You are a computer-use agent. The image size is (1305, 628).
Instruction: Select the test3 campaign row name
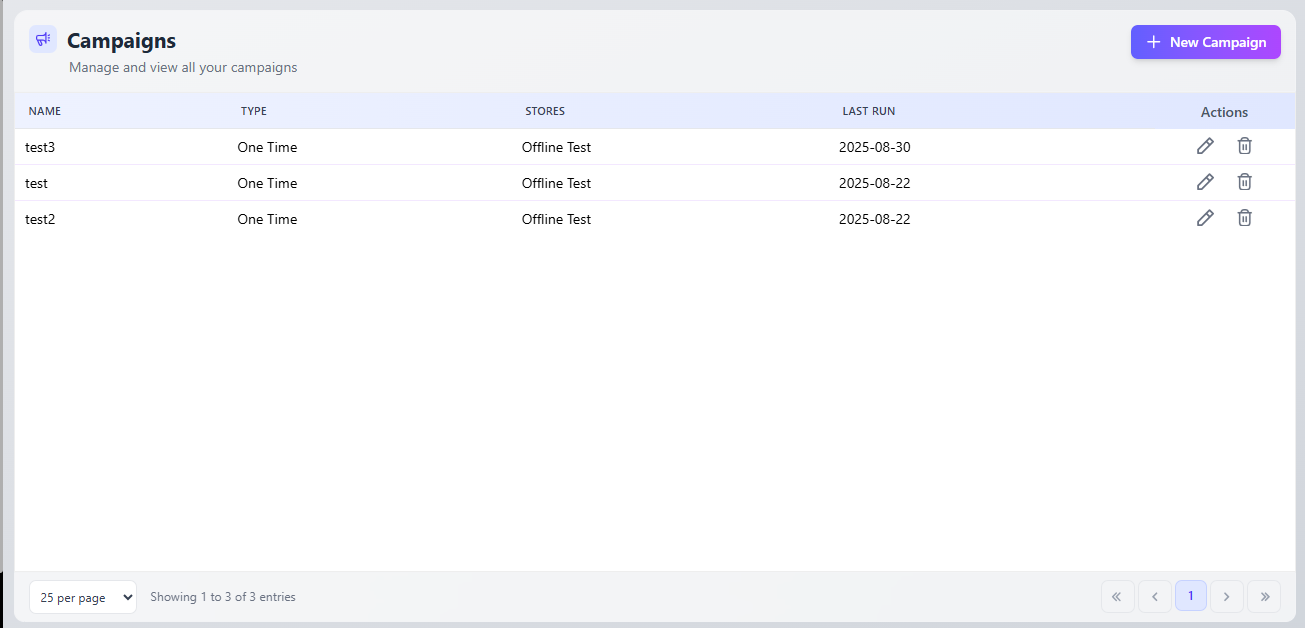pos(40,147)
